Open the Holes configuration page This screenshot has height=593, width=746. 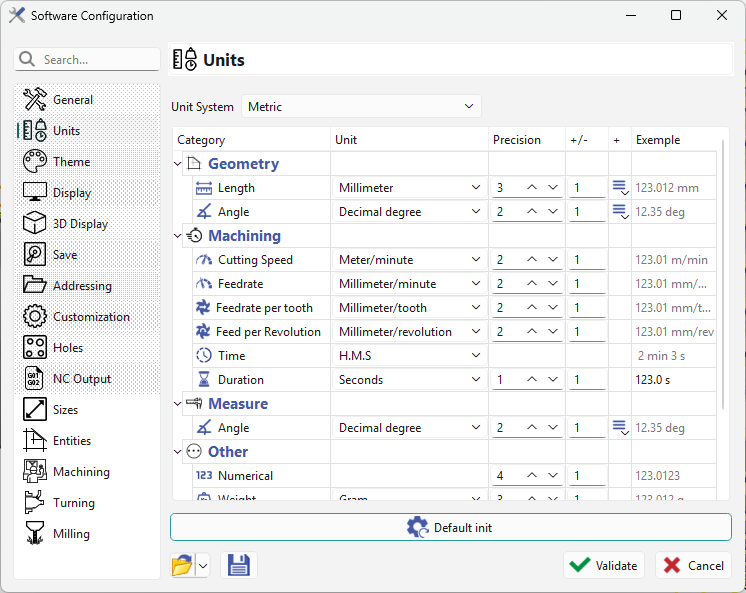67,348
